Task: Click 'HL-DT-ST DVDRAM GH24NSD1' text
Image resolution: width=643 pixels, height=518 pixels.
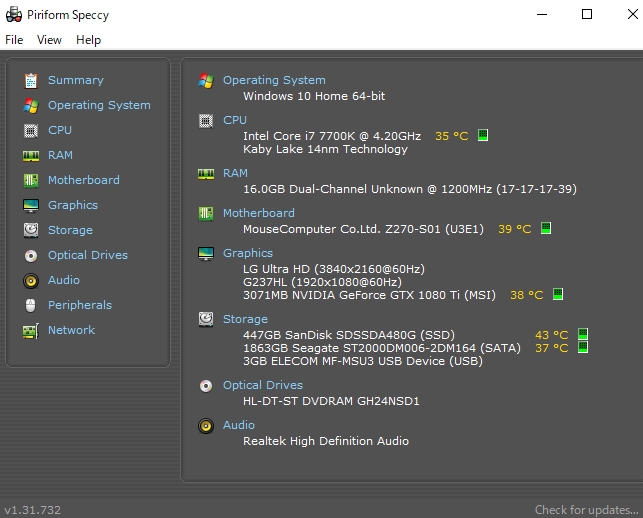Action: pos(331,401)
